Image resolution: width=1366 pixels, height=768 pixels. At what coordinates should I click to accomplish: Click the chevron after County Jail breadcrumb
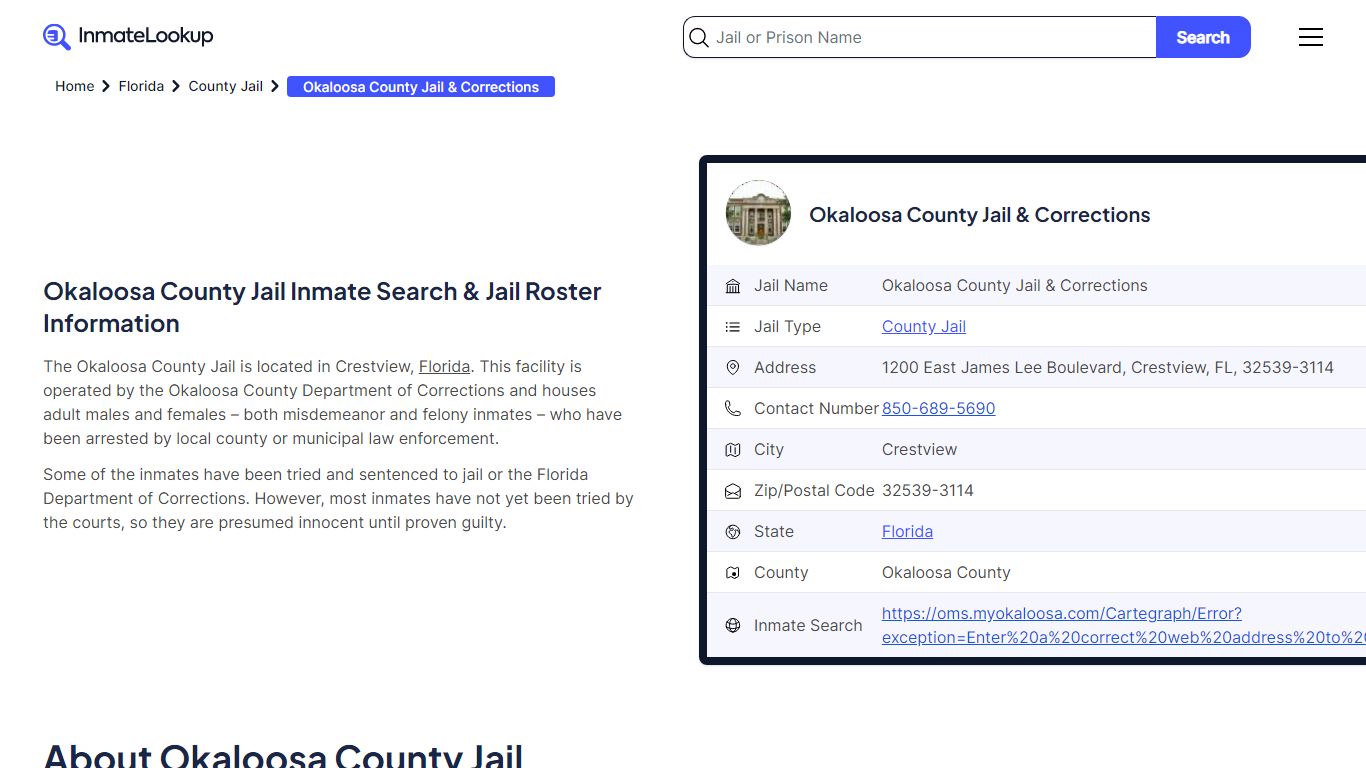point(275,87)
